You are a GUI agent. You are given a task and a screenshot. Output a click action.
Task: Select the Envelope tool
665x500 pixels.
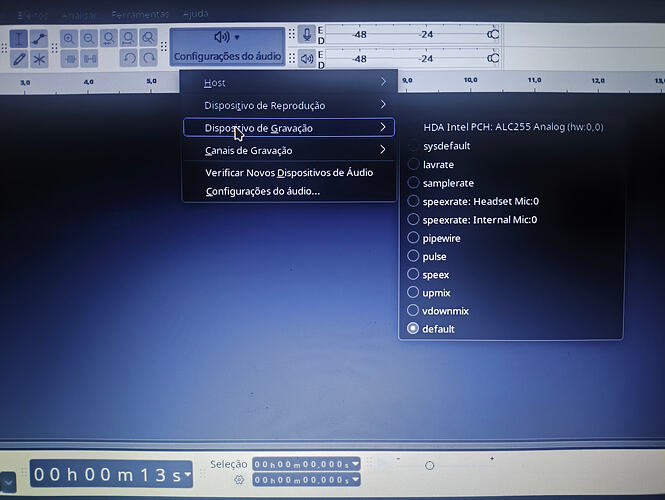pos(40,39)
